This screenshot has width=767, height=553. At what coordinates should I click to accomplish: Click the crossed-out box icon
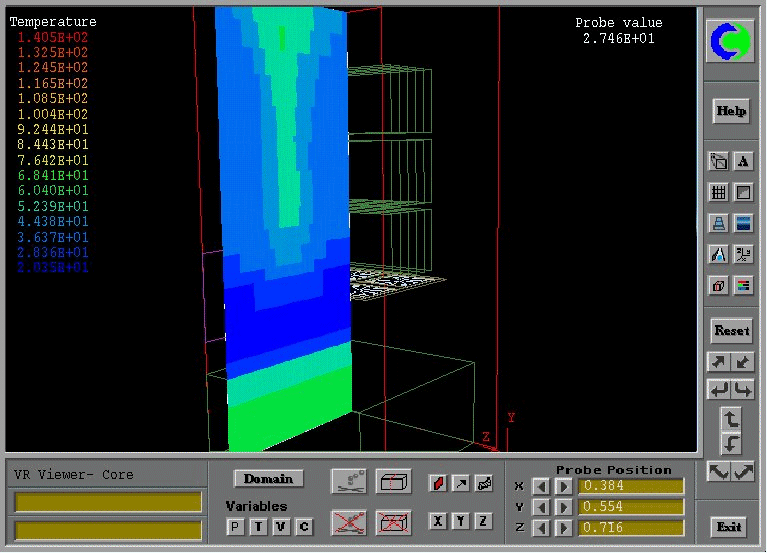(x=392, y=521)
